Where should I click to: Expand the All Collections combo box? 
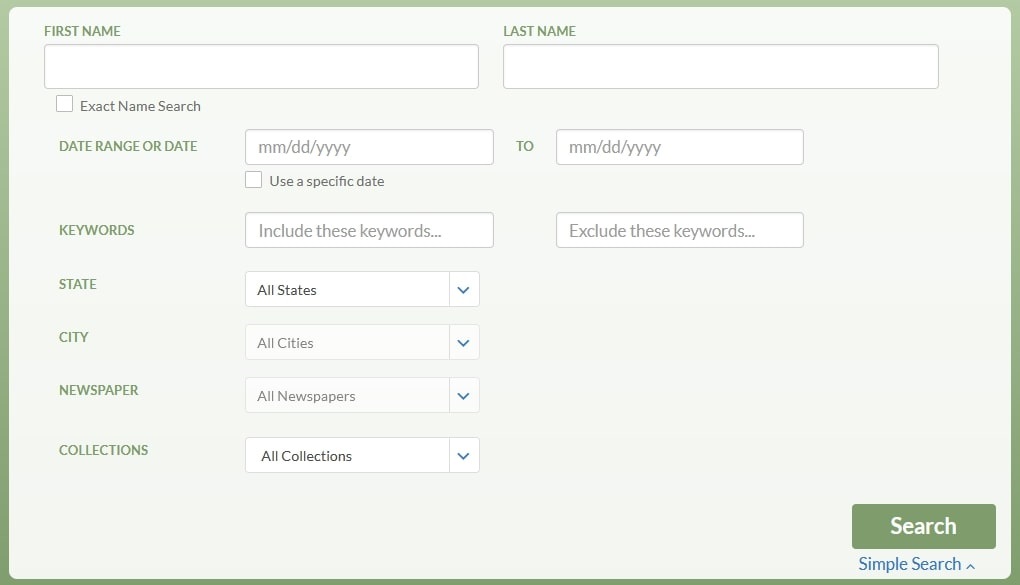tap(362, 456)
